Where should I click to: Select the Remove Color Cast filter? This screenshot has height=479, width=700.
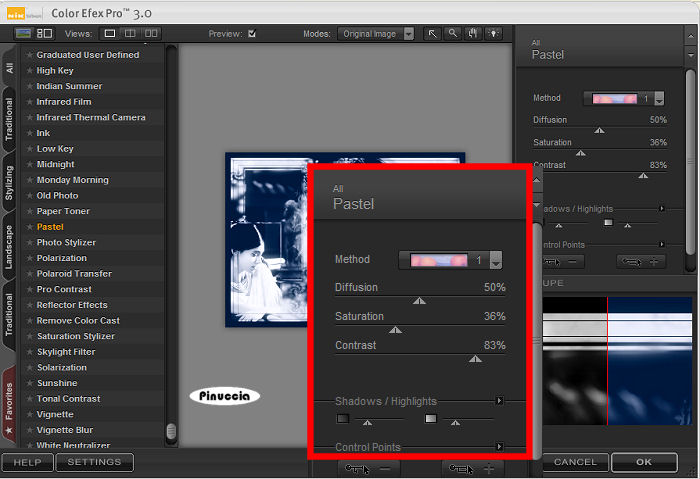coord(78,321)
